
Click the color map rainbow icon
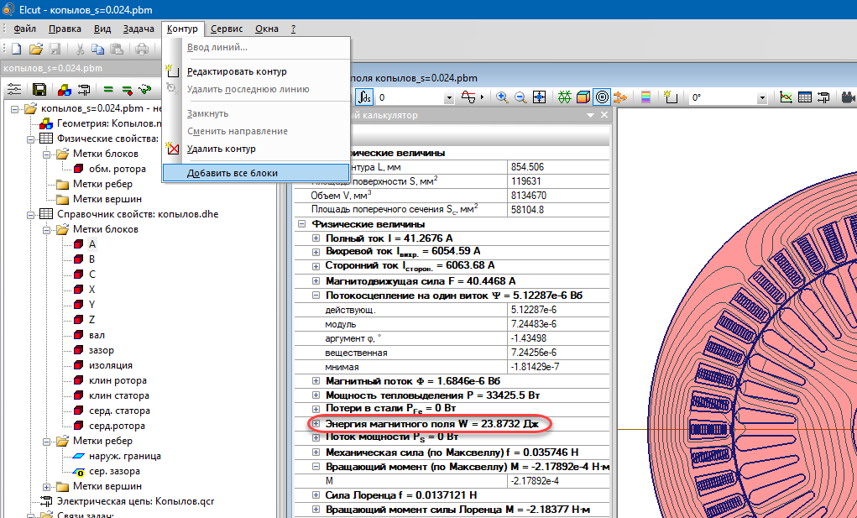pos(646,98)
